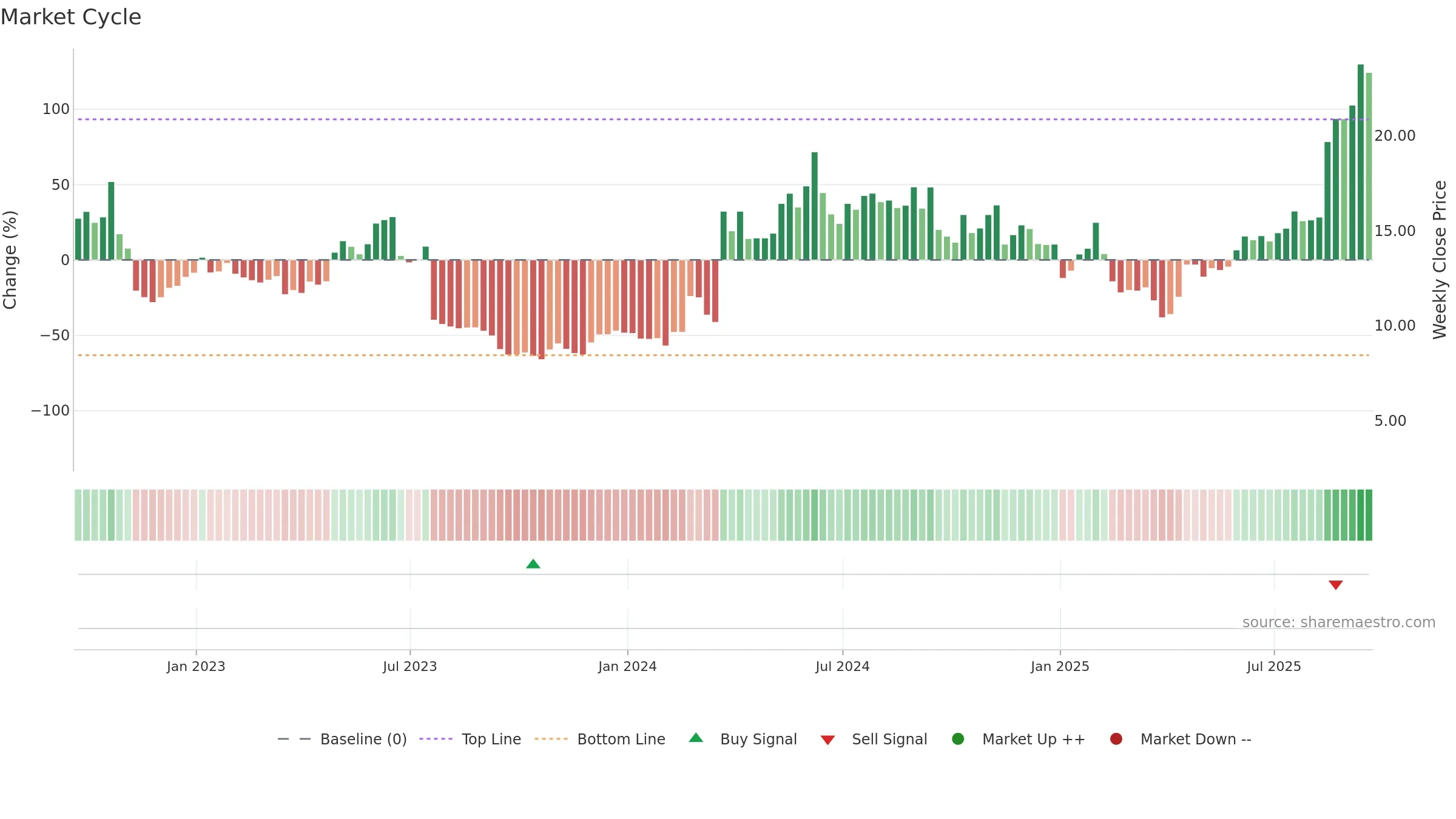
Task: Click the dark red circle icon in legend
Action: 1116,739
